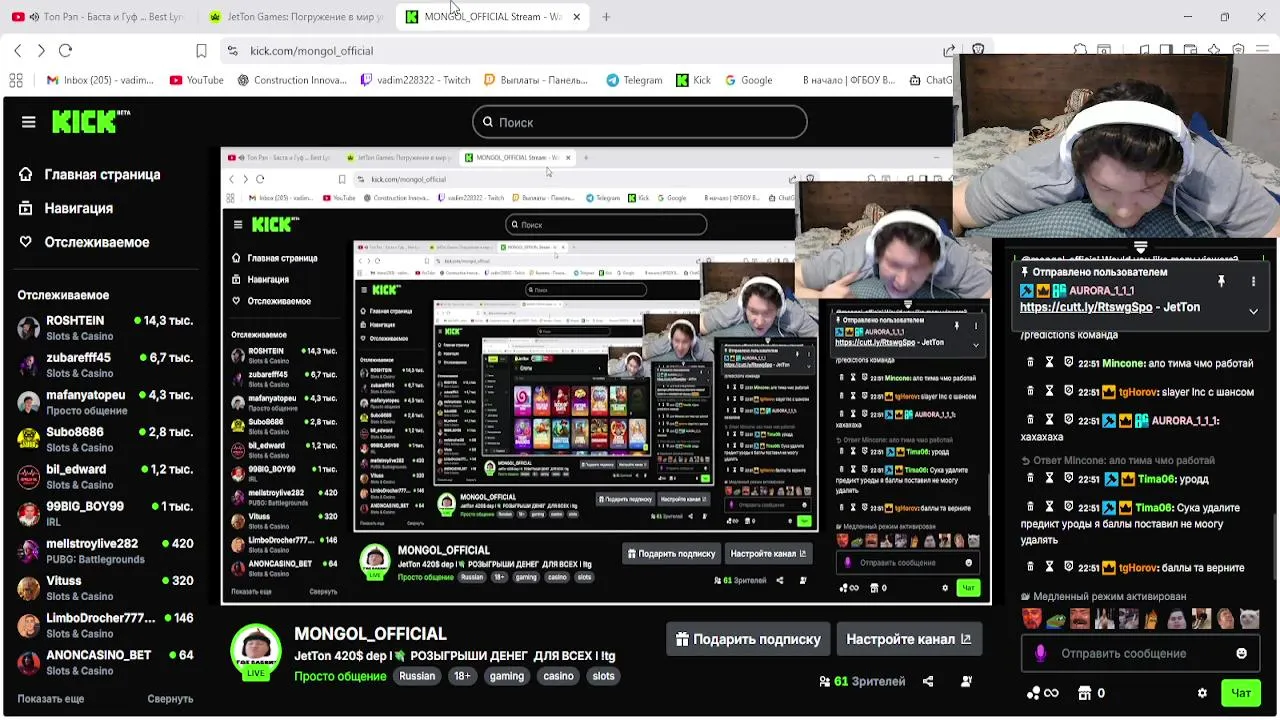Click the Kick search field Поиск
The image size is (1280, 720).
click(640, 122)
